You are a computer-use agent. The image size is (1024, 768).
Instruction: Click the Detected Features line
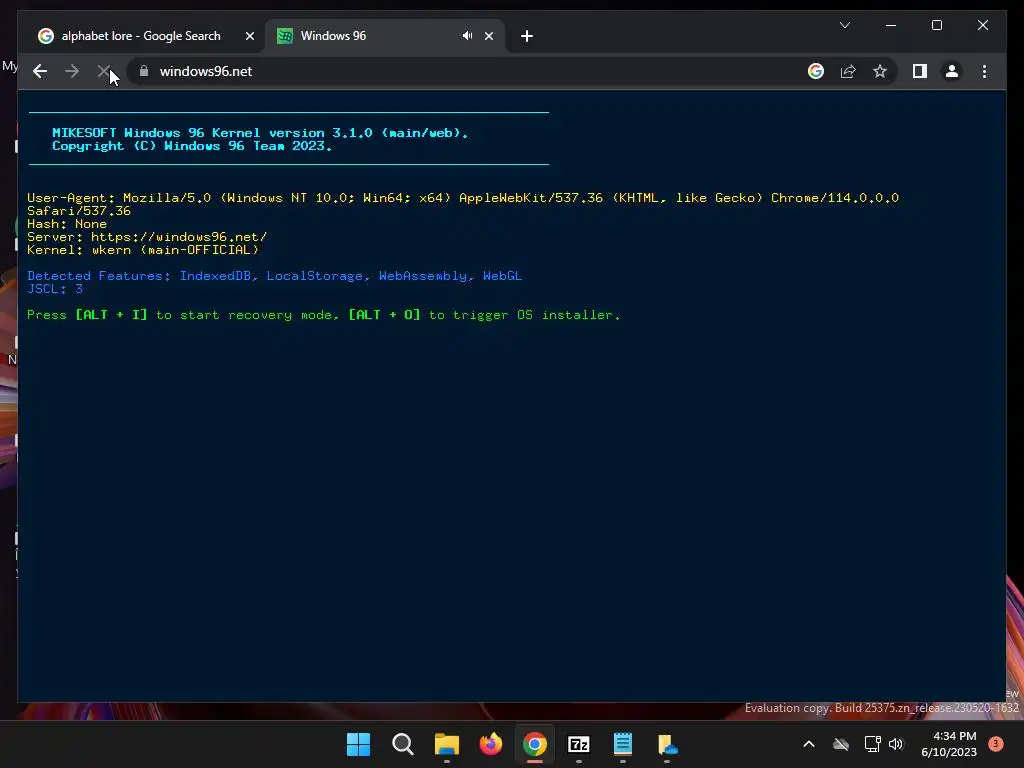(x=274, y=276)
